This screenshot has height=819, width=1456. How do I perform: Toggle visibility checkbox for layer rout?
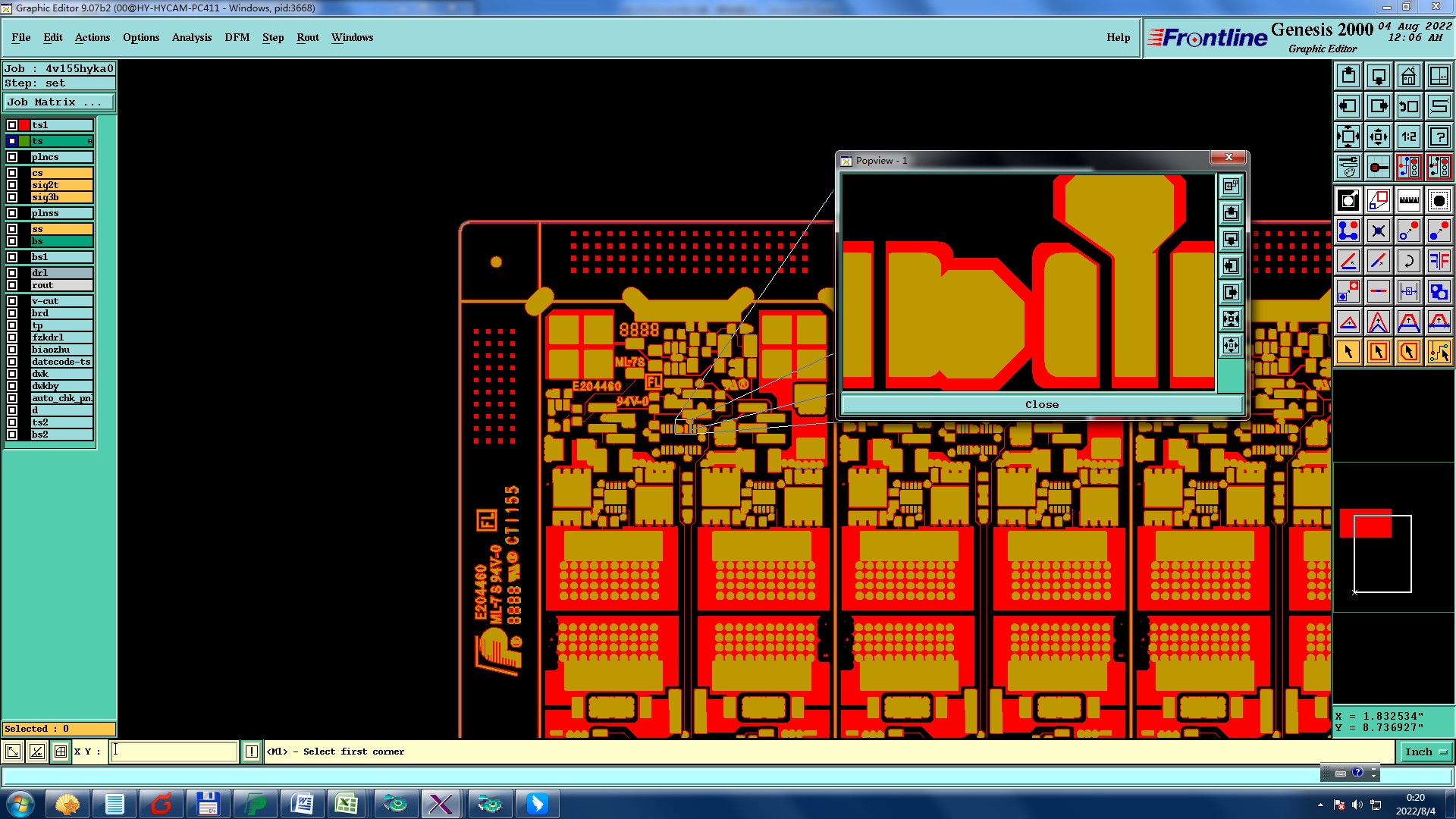click(x=12, y=285)
